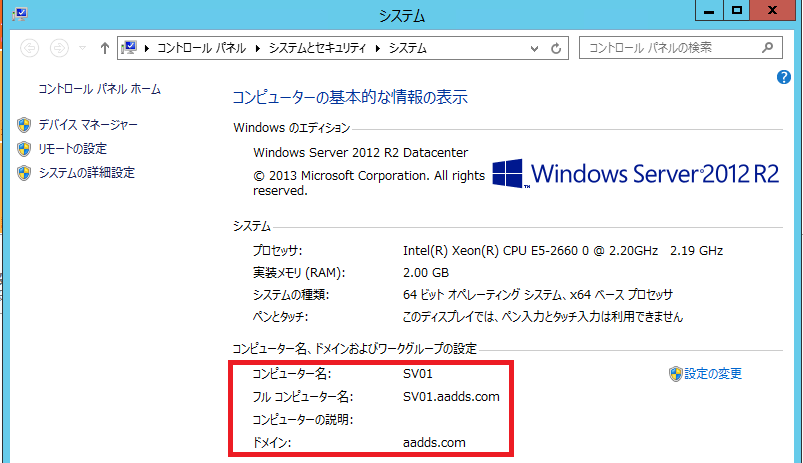Select the RAM value 2.00 GB
The image size is (803, 463).
pyautogui.click(x=426, y=272)
